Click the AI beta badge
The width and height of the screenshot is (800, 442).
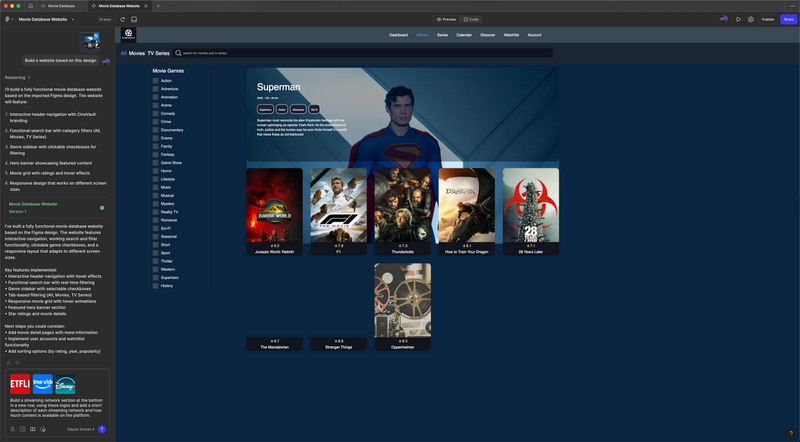tap(105, 19)
